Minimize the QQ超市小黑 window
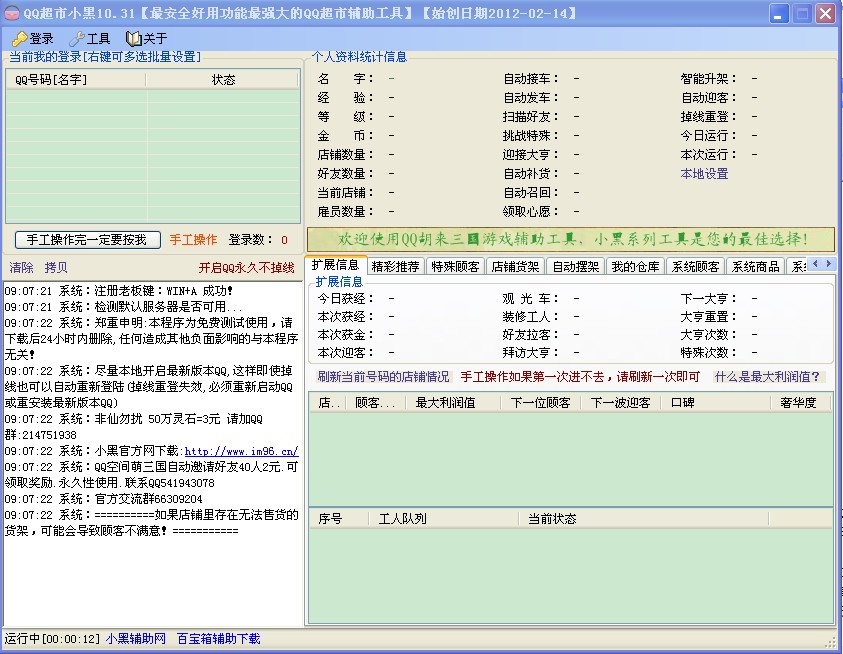 (x=778, y=13)
